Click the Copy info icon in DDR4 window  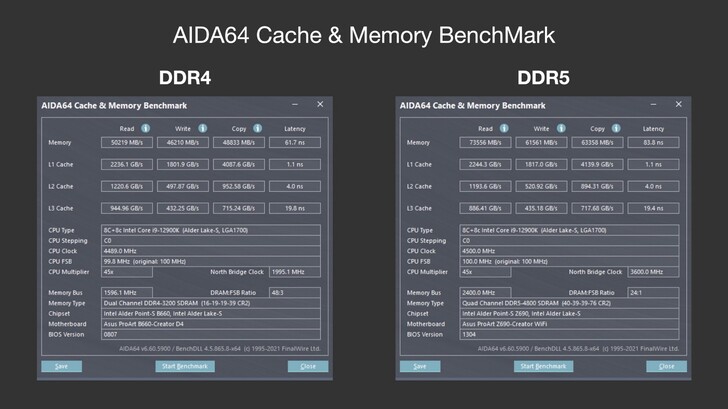pos(257,128)
